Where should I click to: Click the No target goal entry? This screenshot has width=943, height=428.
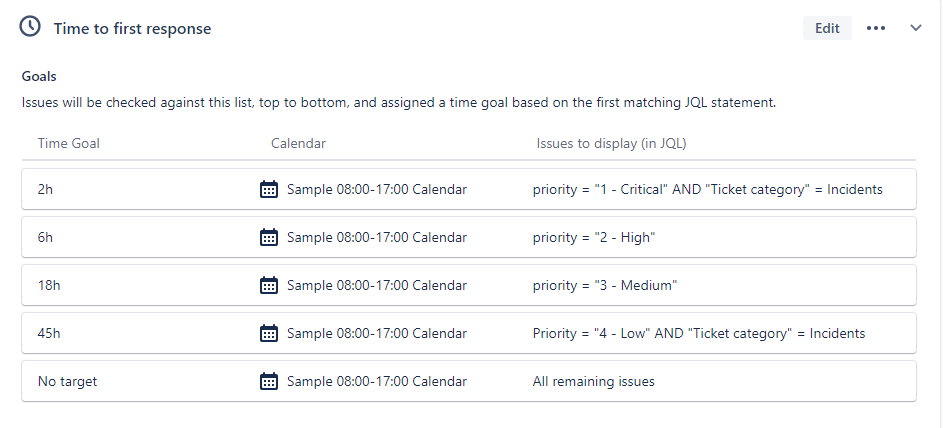[x=67, y=382]
